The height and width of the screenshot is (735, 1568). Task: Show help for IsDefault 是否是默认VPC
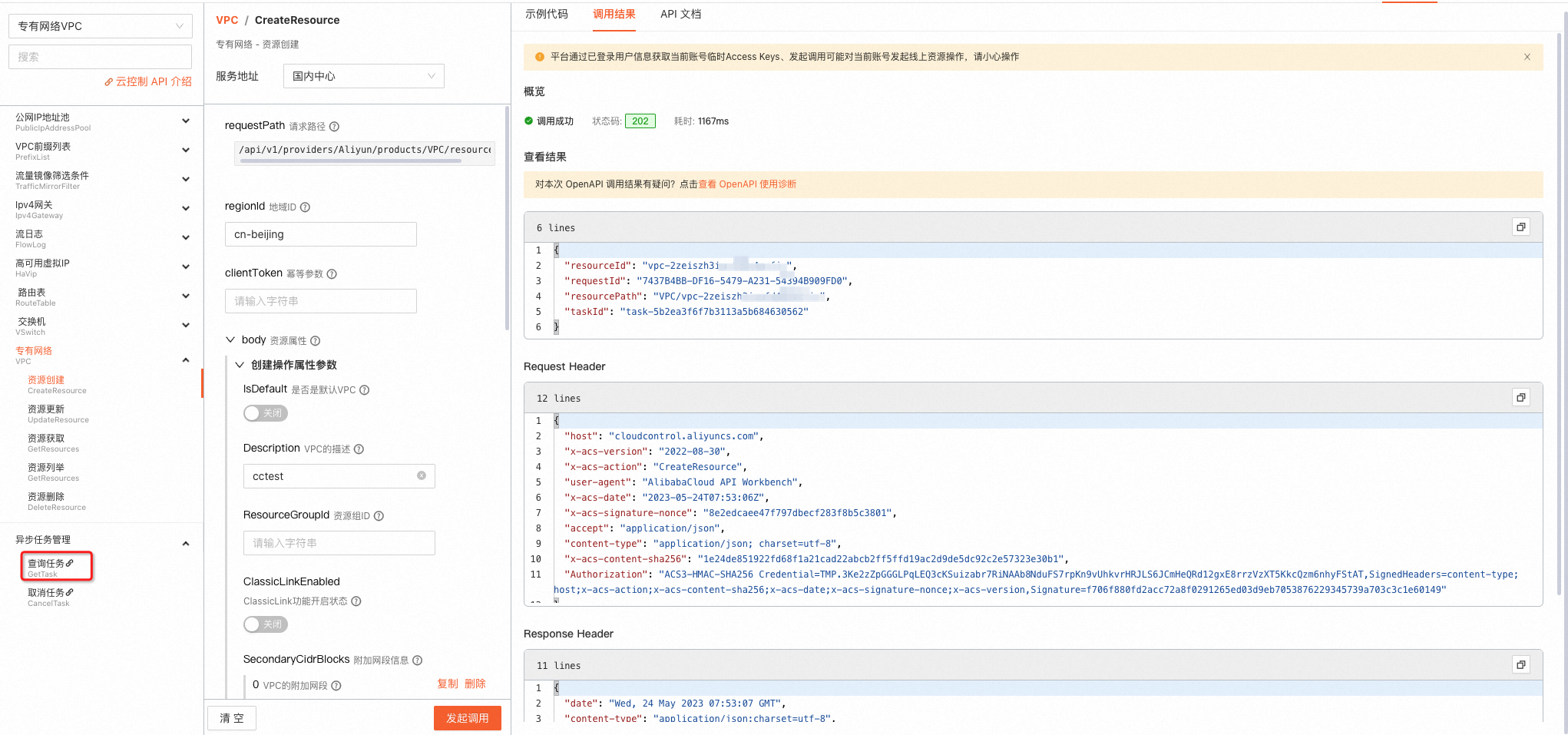pos(365,390)
